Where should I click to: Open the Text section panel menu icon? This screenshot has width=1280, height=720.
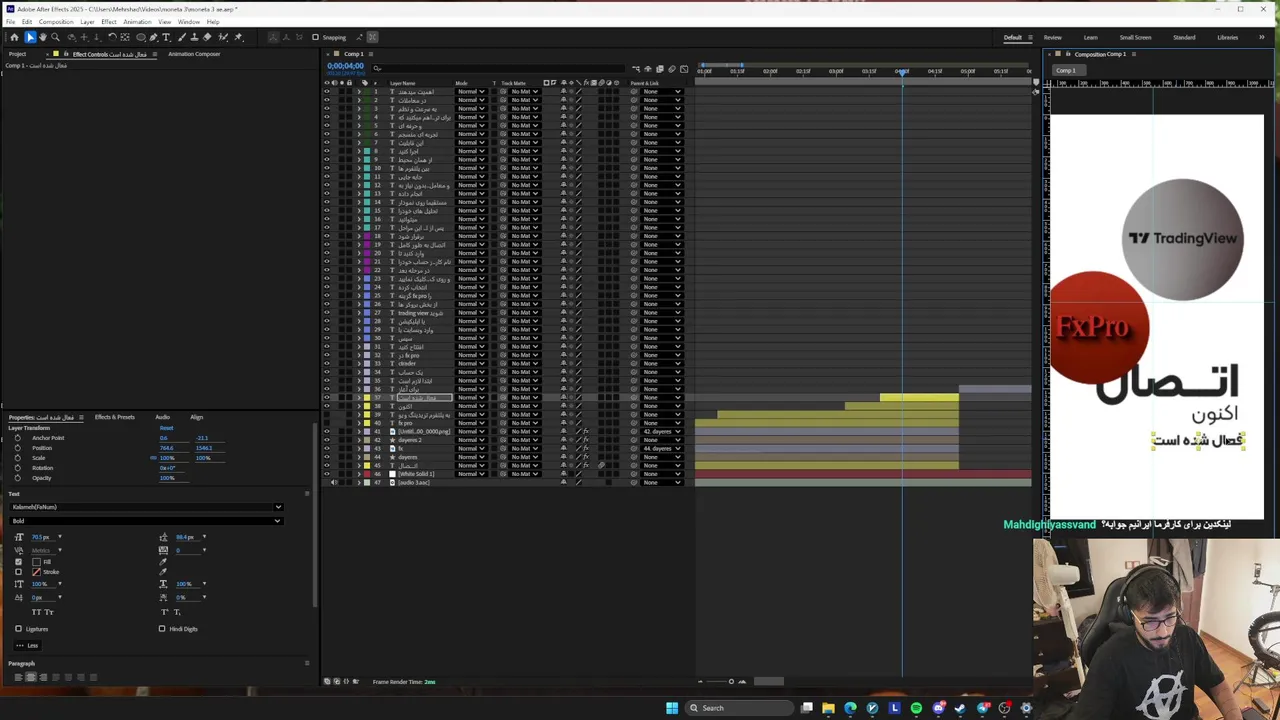pos(307,494)
